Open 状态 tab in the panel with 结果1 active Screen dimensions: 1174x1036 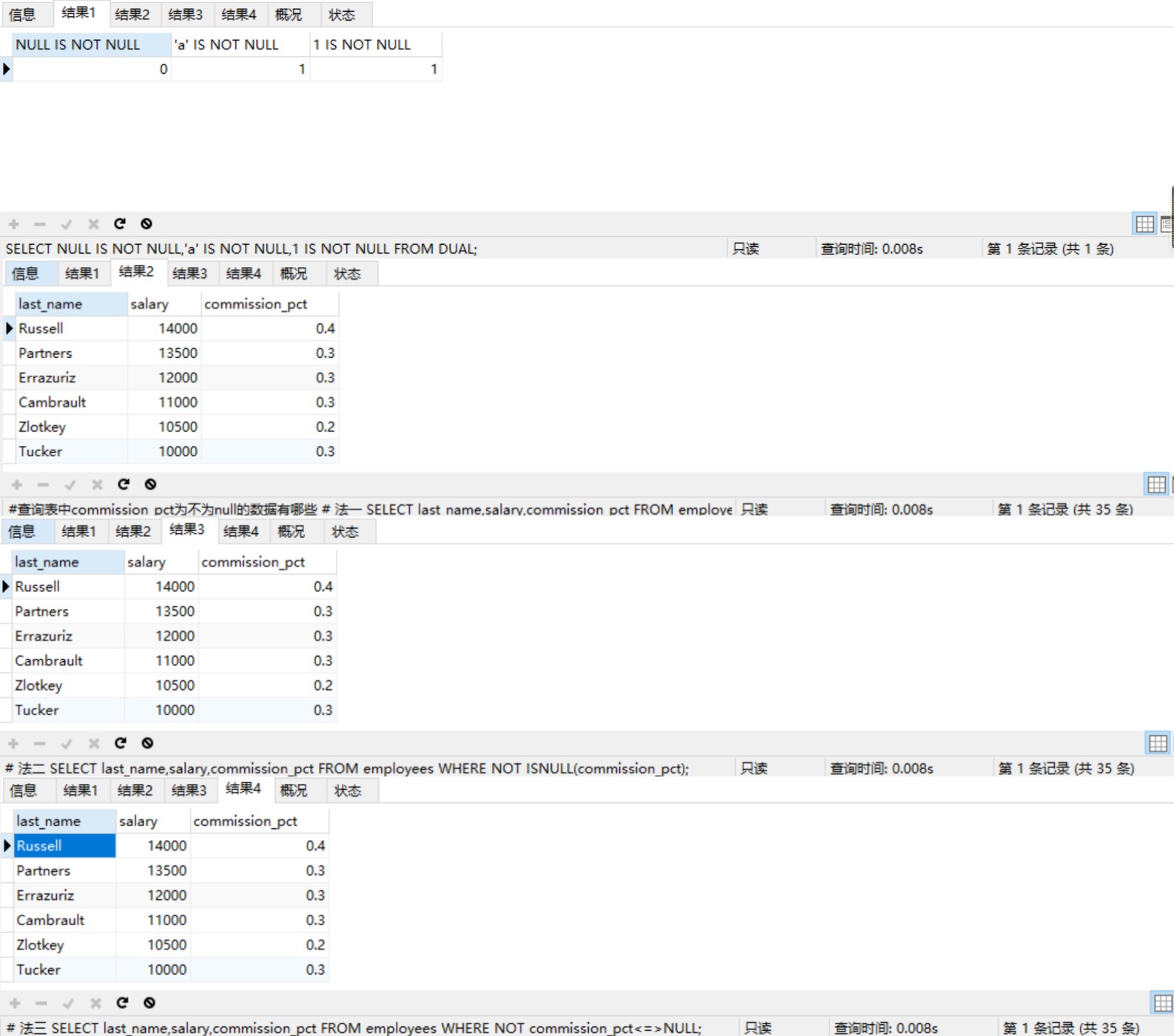click(x=342, y=14)
